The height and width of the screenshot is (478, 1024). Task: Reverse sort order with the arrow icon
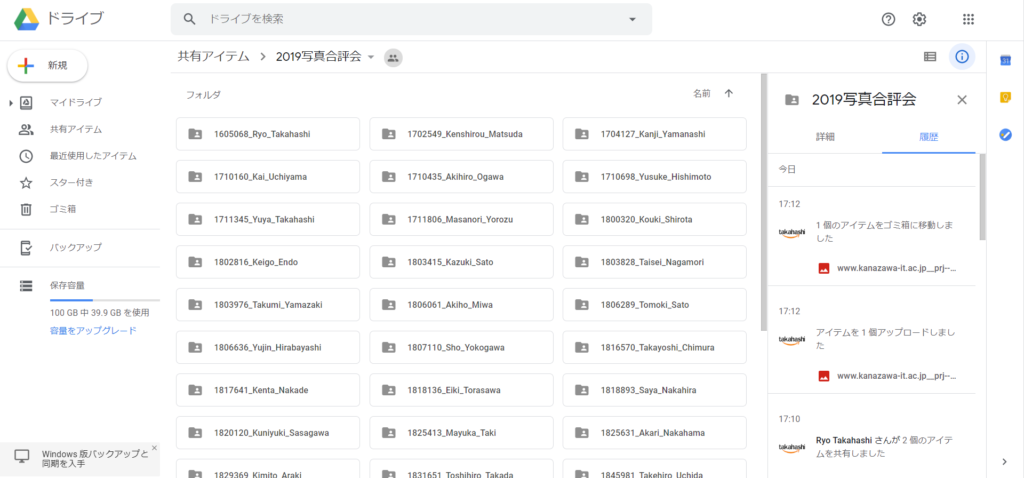click(x=728, y=94)
